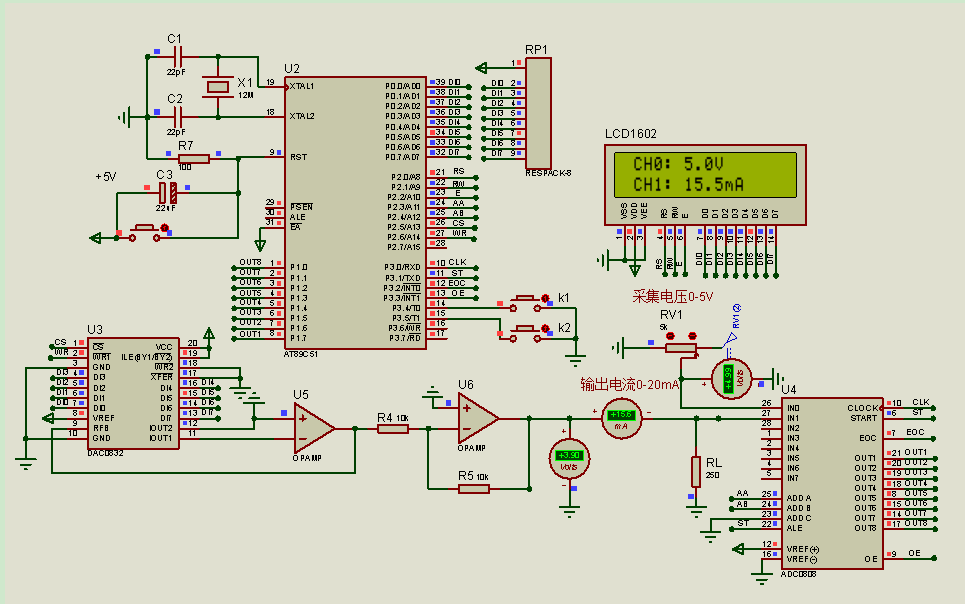Click the right red adjust button on RV1
The width and height of the screenshot is (965, 604).
(x=692, y=336)
